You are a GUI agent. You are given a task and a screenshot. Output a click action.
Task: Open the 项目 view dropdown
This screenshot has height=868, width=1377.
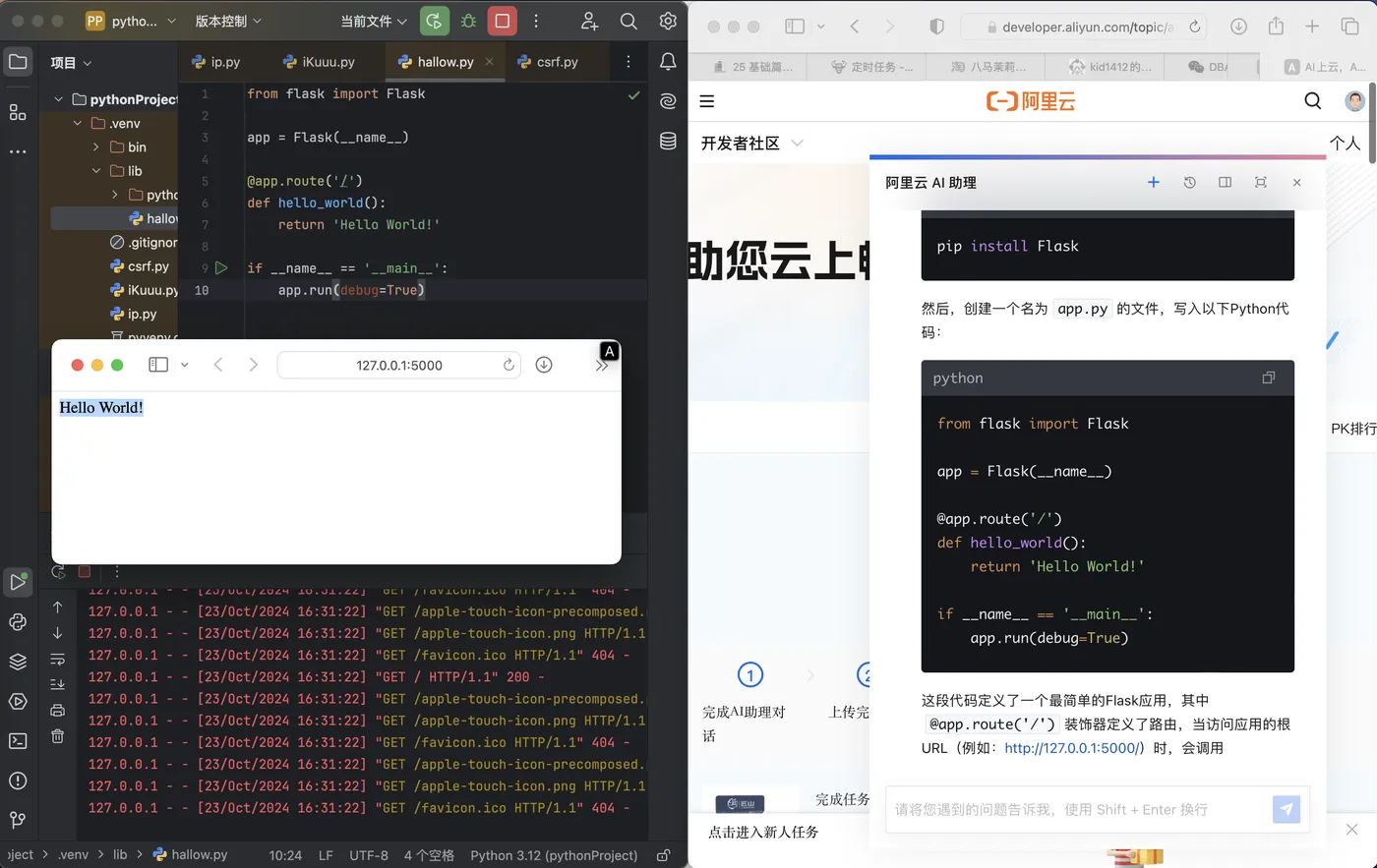(71, 63)
